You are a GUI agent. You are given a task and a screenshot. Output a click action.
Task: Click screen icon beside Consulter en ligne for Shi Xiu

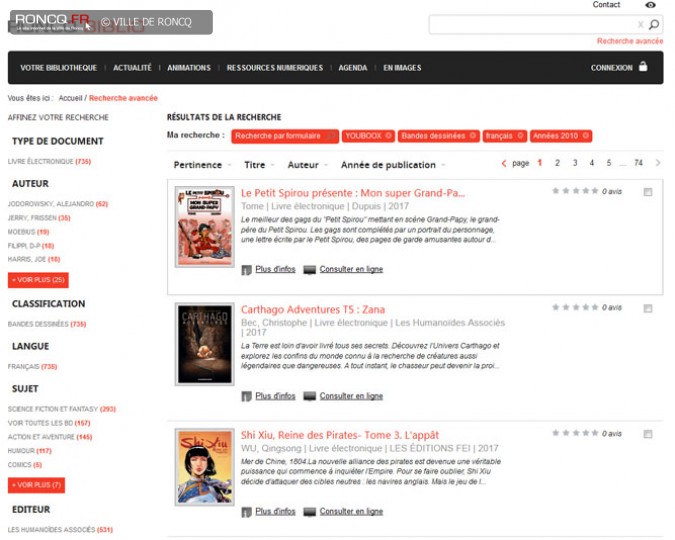tap(310, 512)
